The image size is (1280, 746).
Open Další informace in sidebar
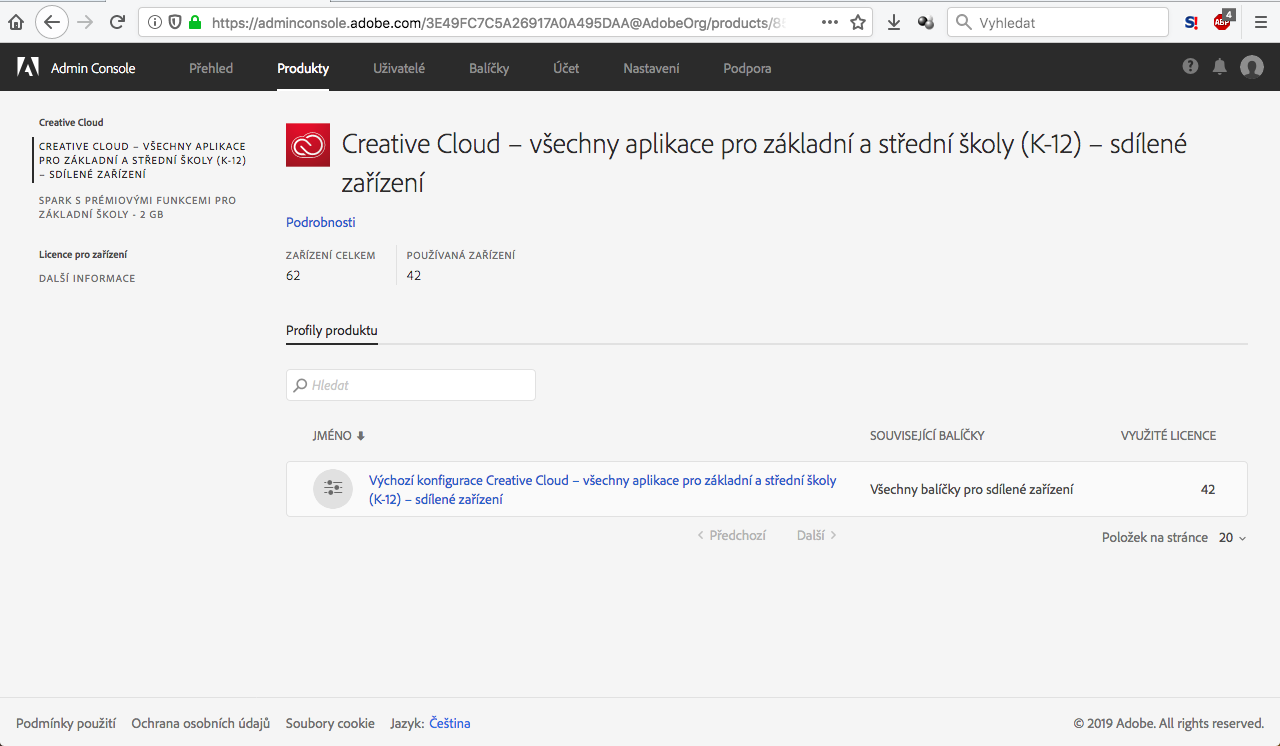click(87, 278)
